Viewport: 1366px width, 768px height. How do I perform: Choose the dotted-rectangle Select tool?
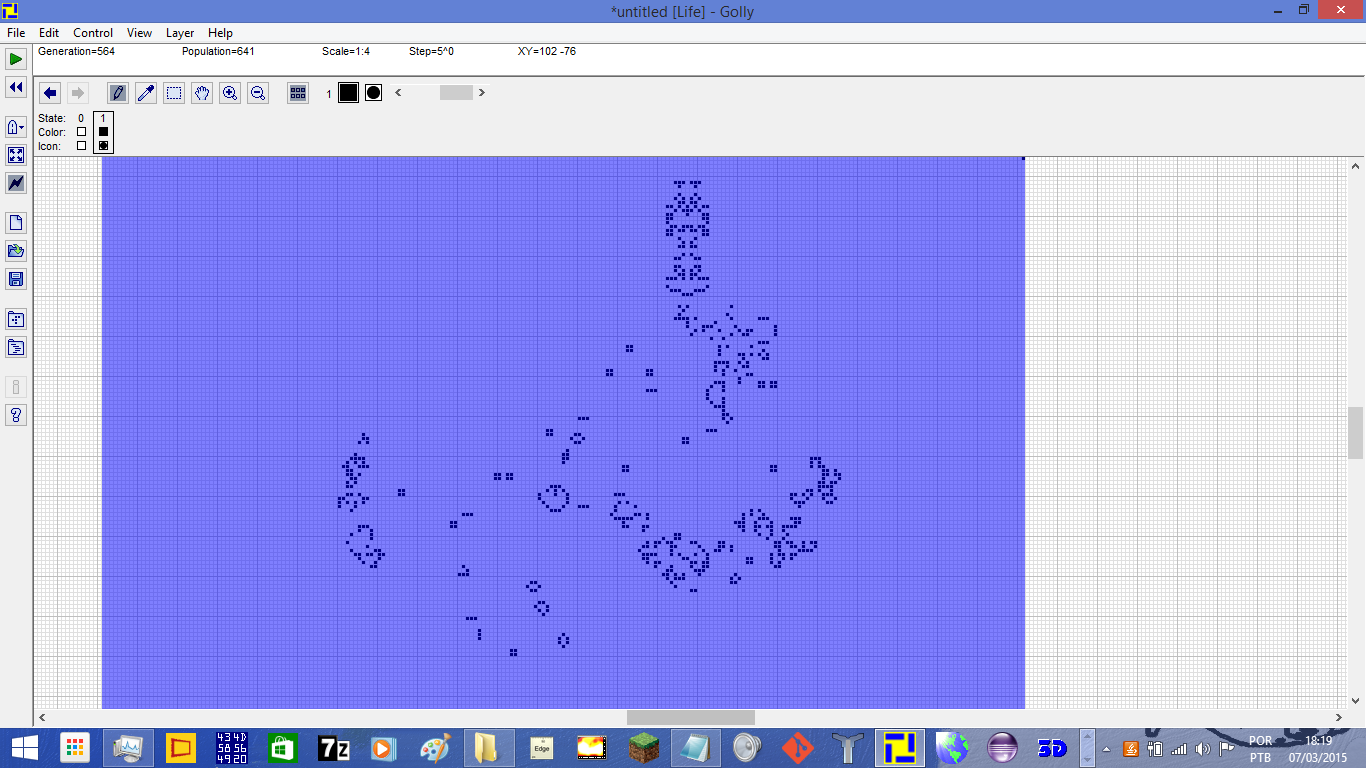coord(174,93)
